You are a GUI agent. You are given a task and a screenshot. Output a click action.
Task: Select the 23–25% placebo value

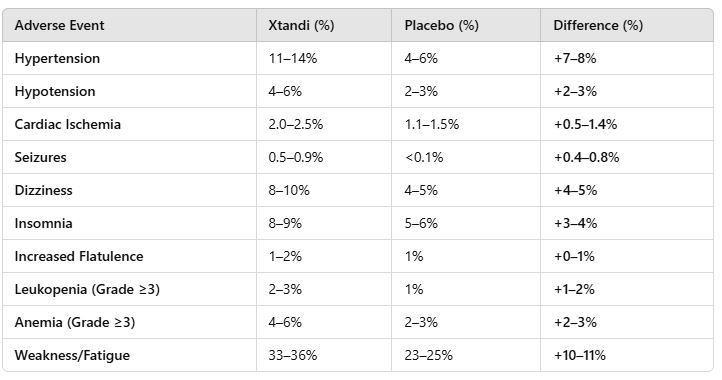tap(429, 355)
